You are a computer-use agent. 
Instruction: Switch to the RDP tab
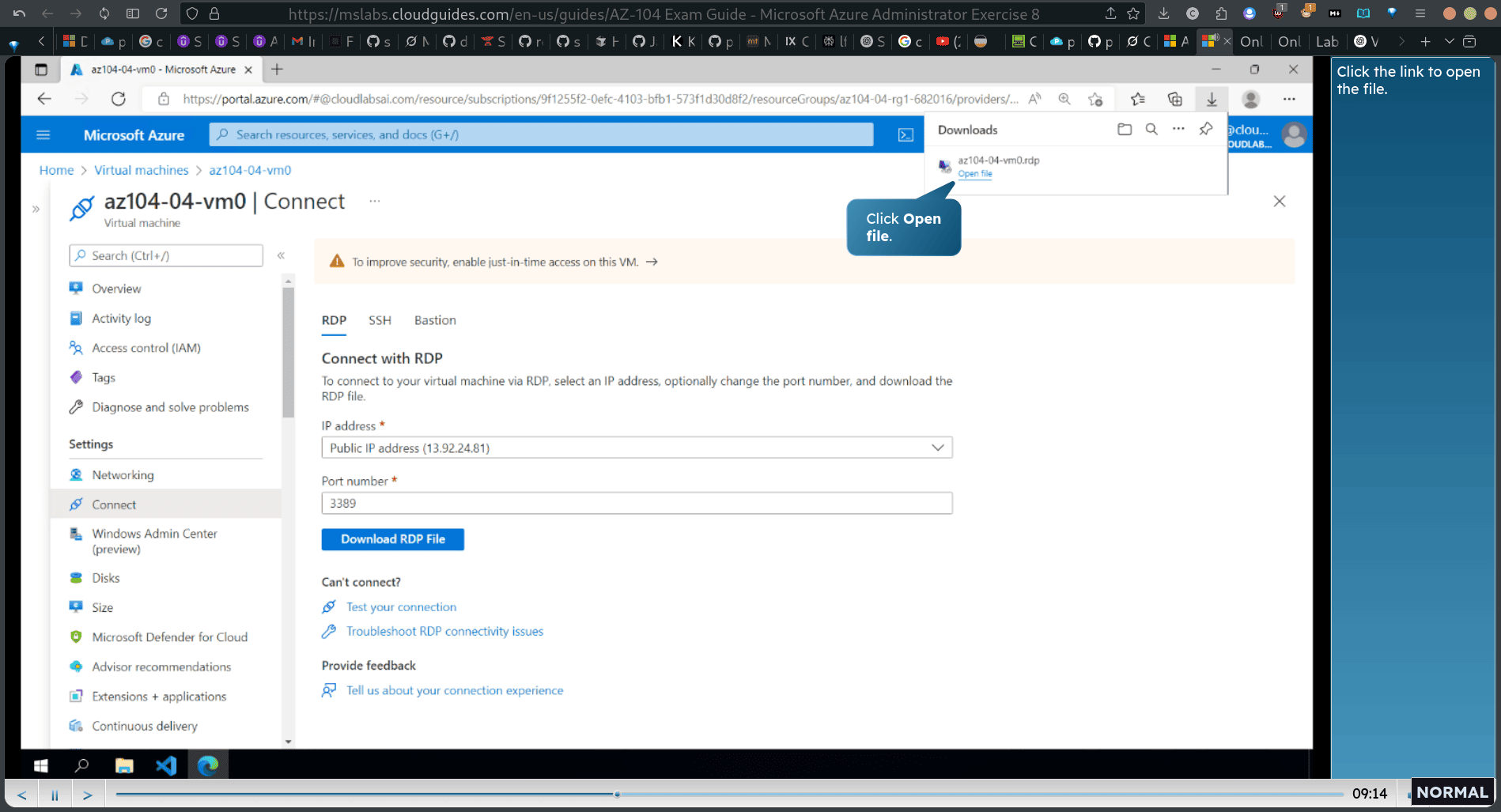[334, 320]
